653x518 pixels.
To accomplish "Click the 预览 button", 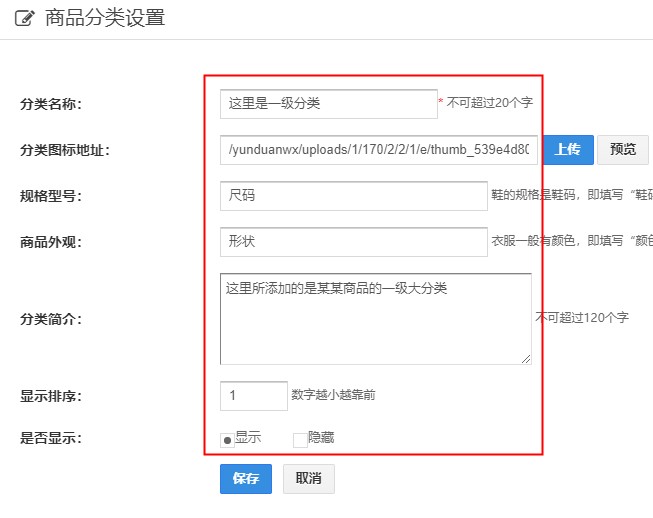I will click(x=622, y=150).
